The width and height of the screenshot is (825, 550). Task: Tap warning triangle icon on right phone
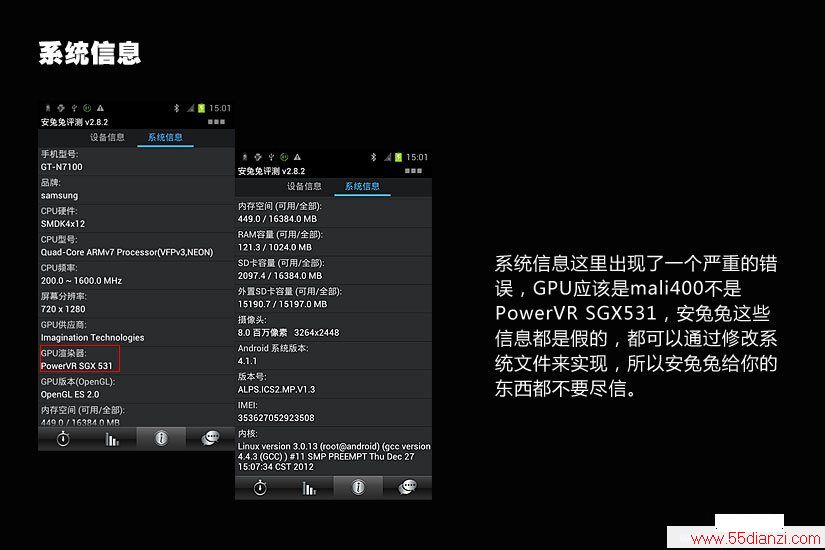tap(297, 157)
